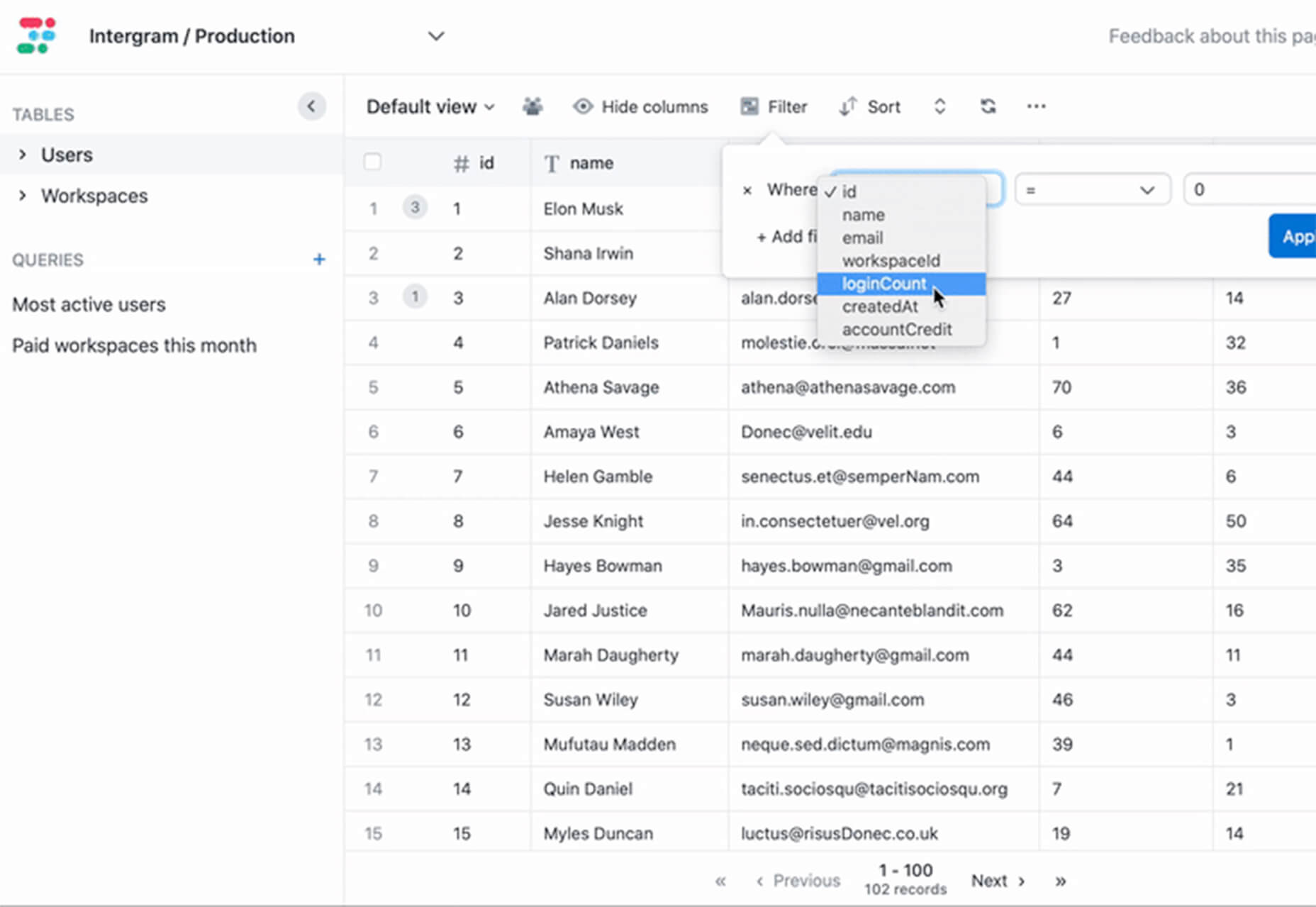Toggle the select all rows checkbox
1316x907 pixels.
[x=372, y=162]
